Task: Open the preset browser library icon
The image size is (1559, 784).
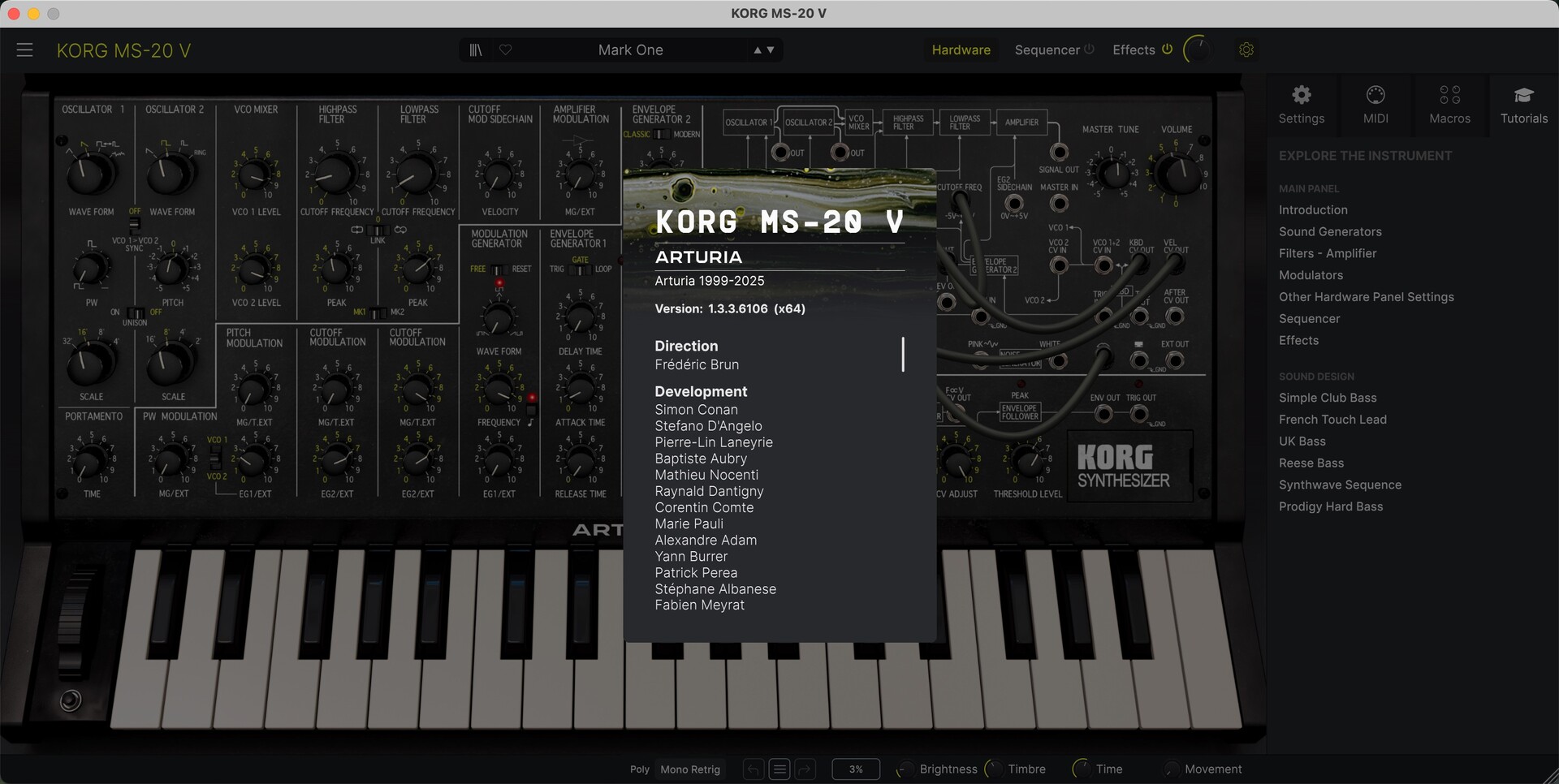Action: 476,50
